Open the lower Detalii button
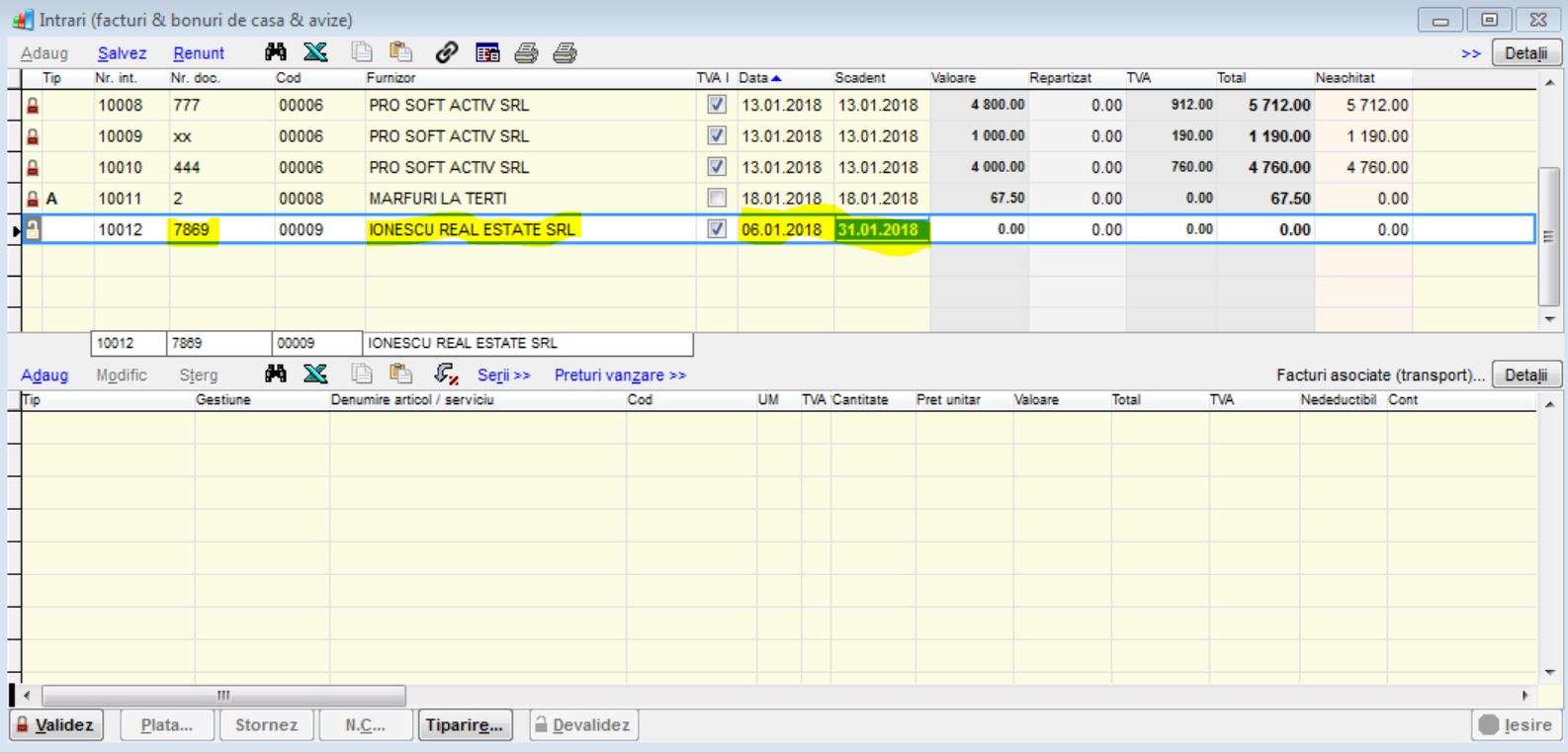1568x753 pixels. 1525,375
